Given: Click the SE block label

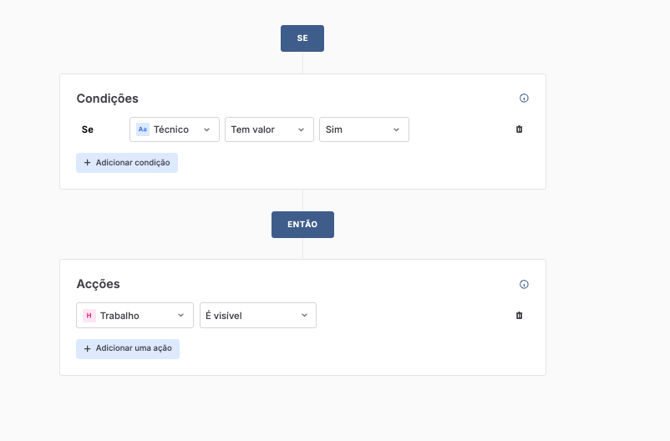Looking at the screenshot, I should 302,38.
